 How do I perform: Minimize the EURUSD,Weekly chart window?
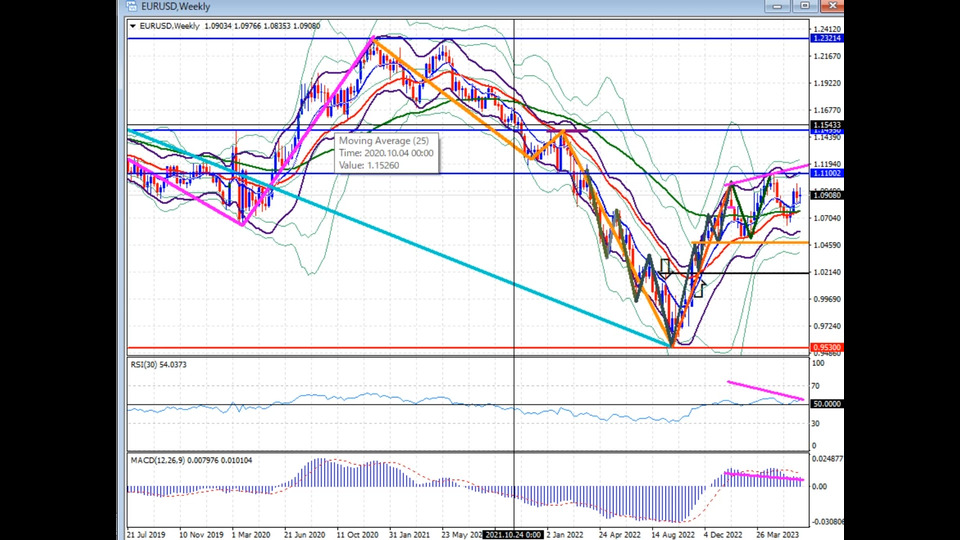(x=777, y=6)
